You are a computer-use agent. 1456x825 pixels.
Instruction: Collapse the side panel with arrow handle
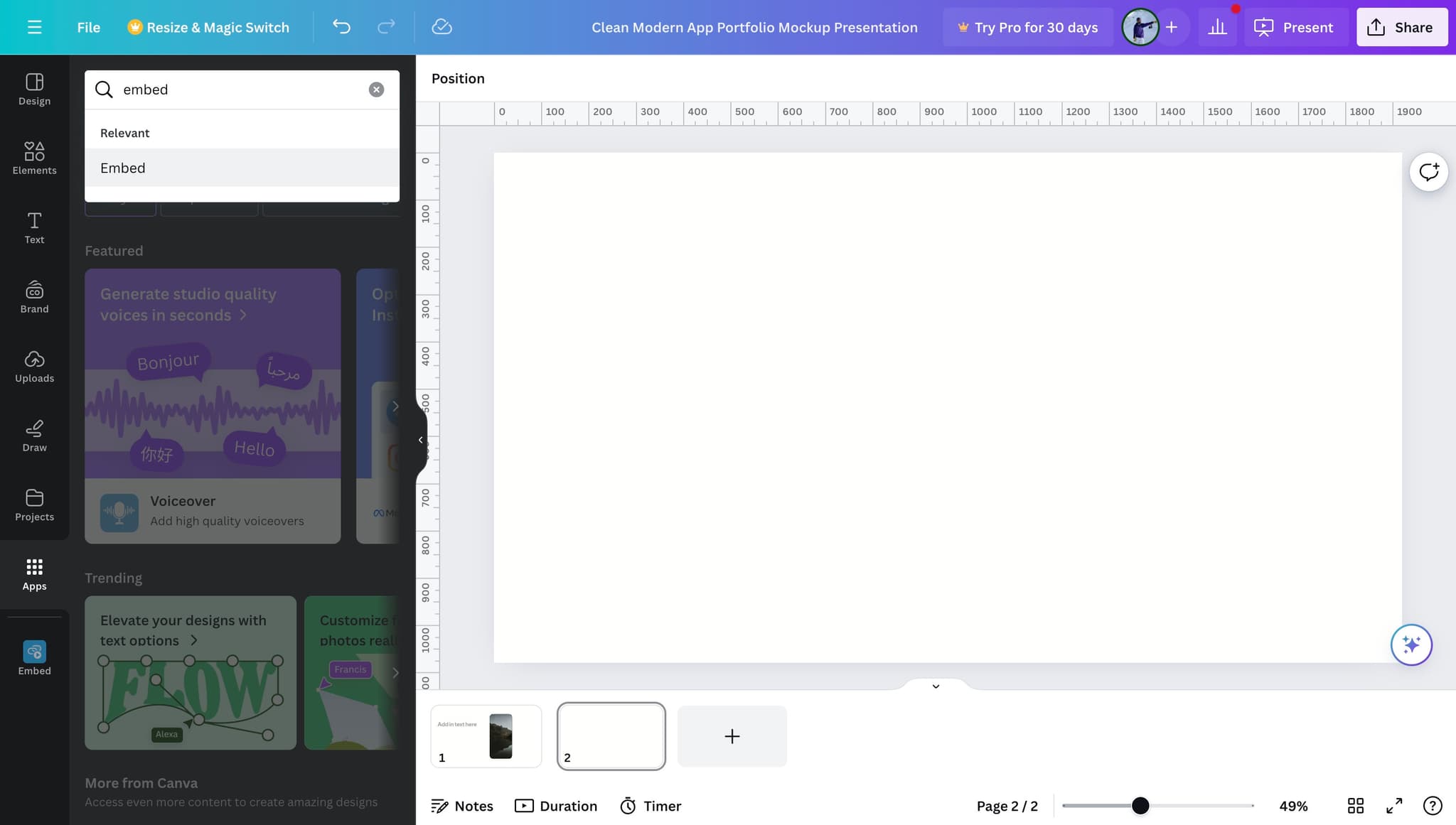click(x=420, y=440)
